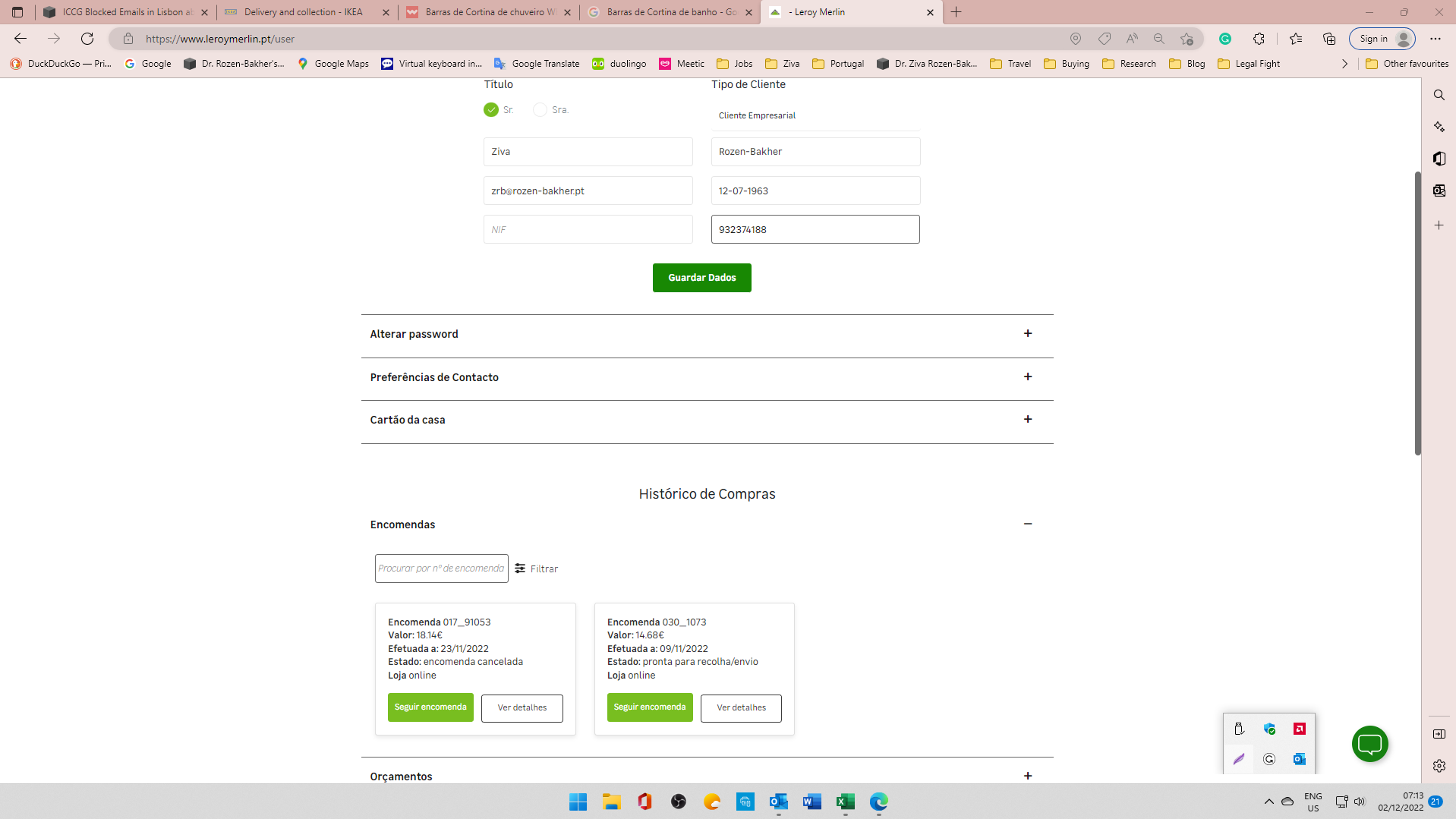Open the Legal Fight bookmarks folder
Screen dimensions: 1456x819
pos(1248,64)
